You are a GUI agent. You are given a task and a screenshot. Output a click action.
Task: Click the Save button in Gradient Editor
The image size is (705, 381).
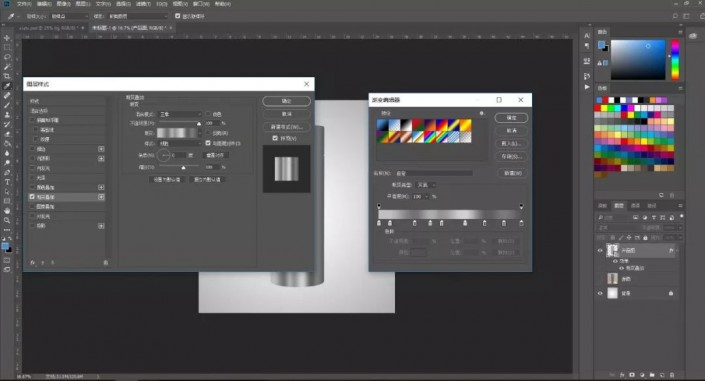coord(511,157)
